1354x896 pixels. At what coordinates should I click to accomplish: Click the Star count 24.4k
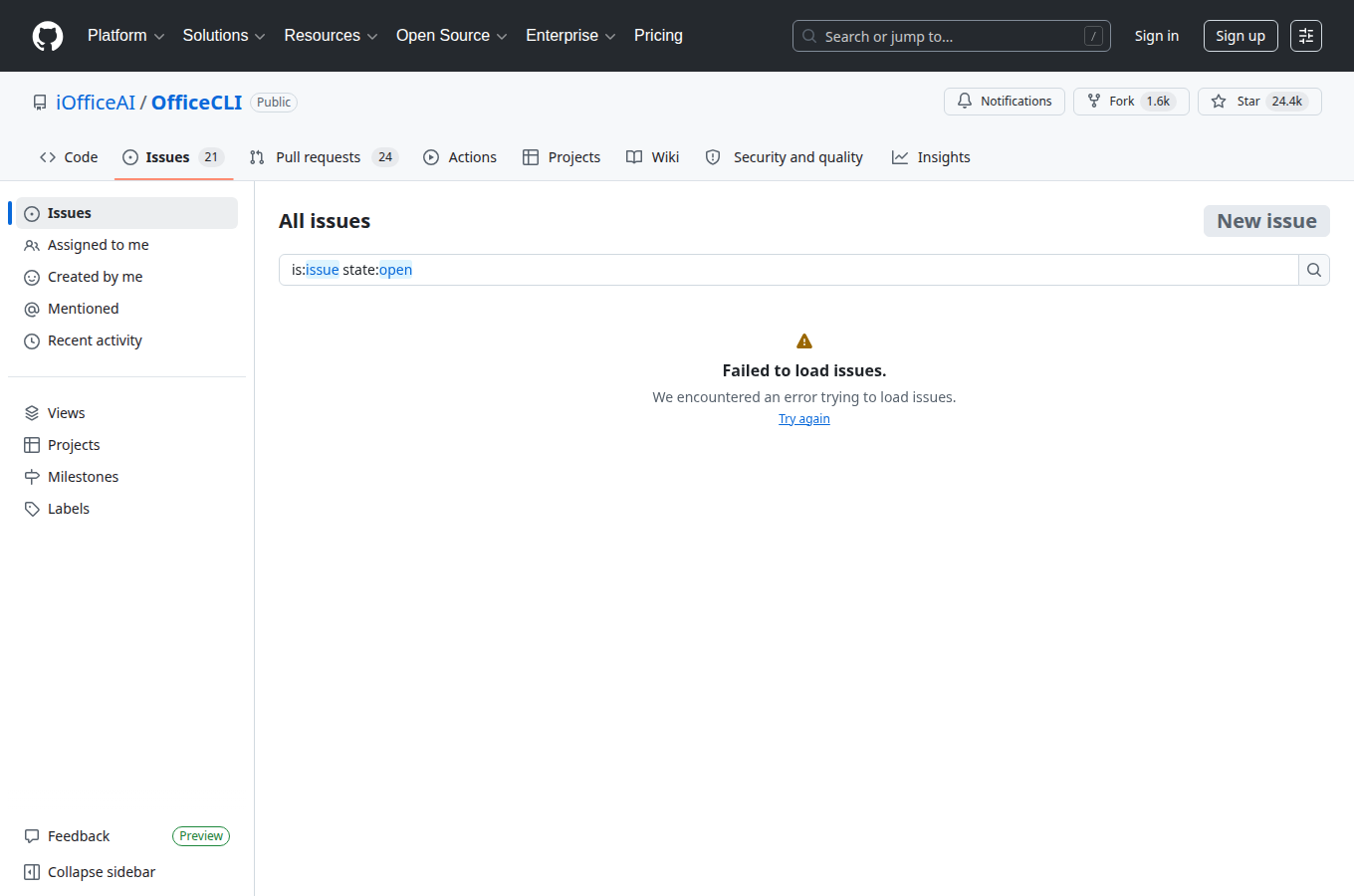1287,102
